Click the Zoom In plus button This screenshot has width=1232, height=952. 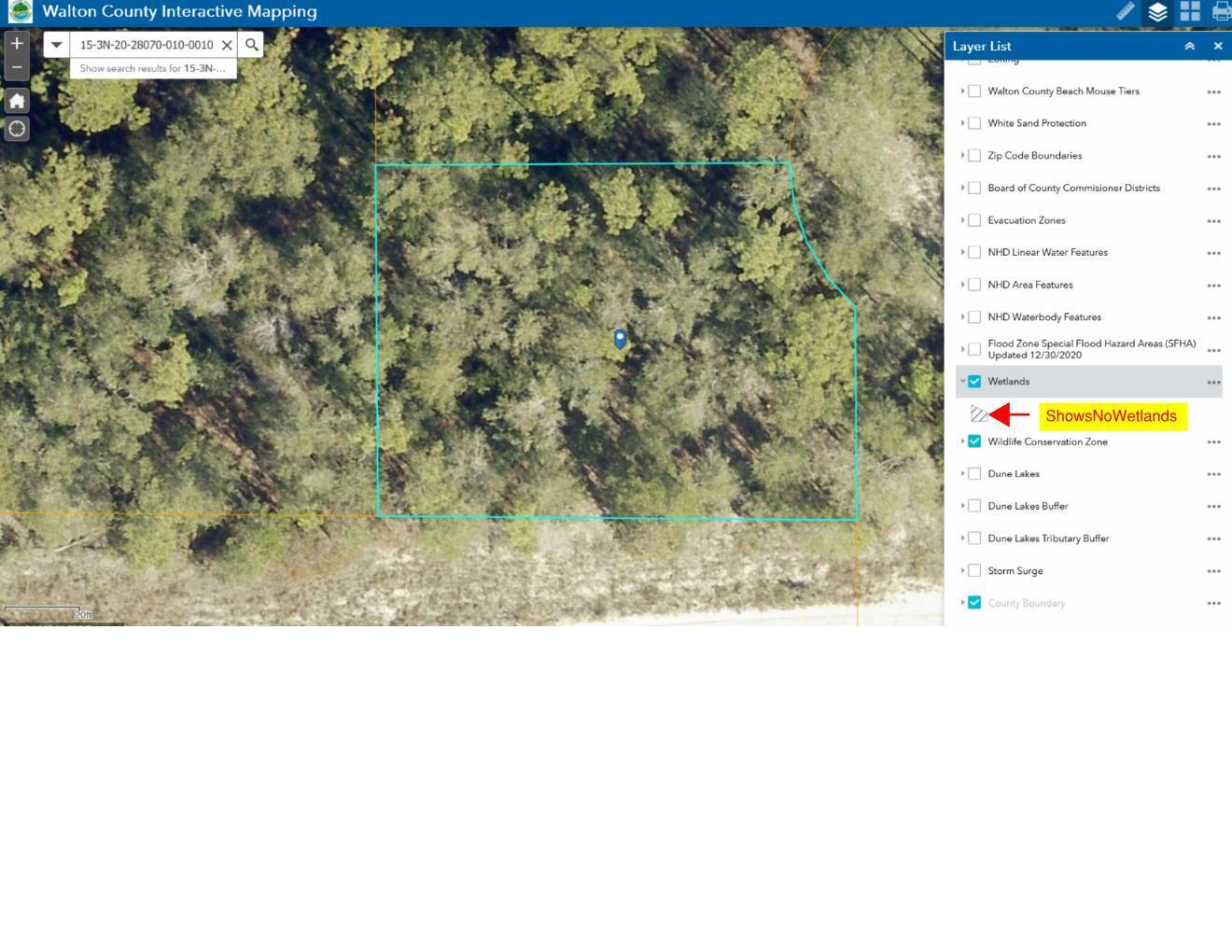point(16,43)
